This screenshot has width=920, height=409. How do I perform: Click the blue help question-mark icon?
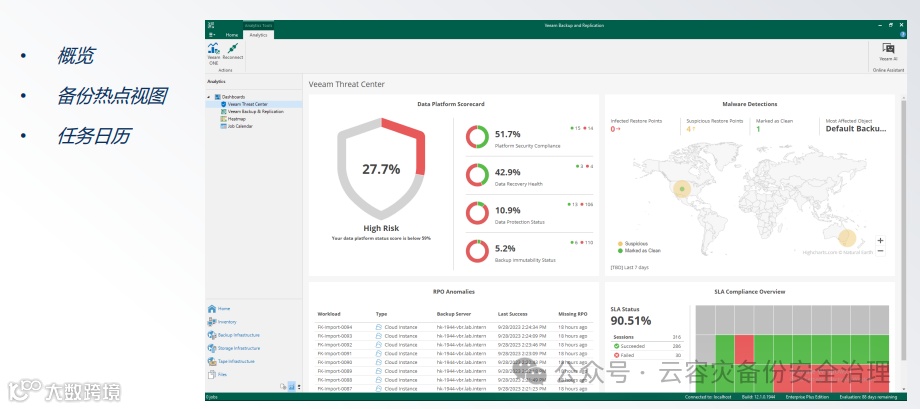[x=903, y=35]
